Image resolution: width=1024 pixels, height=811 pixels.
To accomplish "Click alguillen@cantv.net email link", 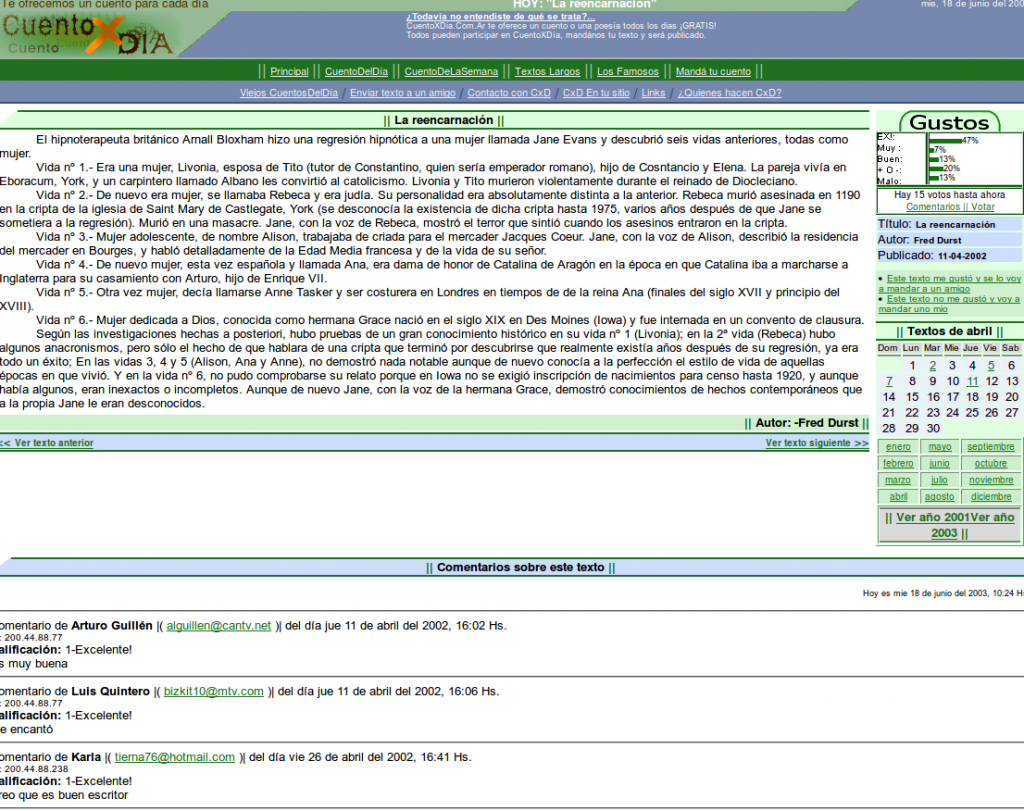I will (x=218, y=626).
